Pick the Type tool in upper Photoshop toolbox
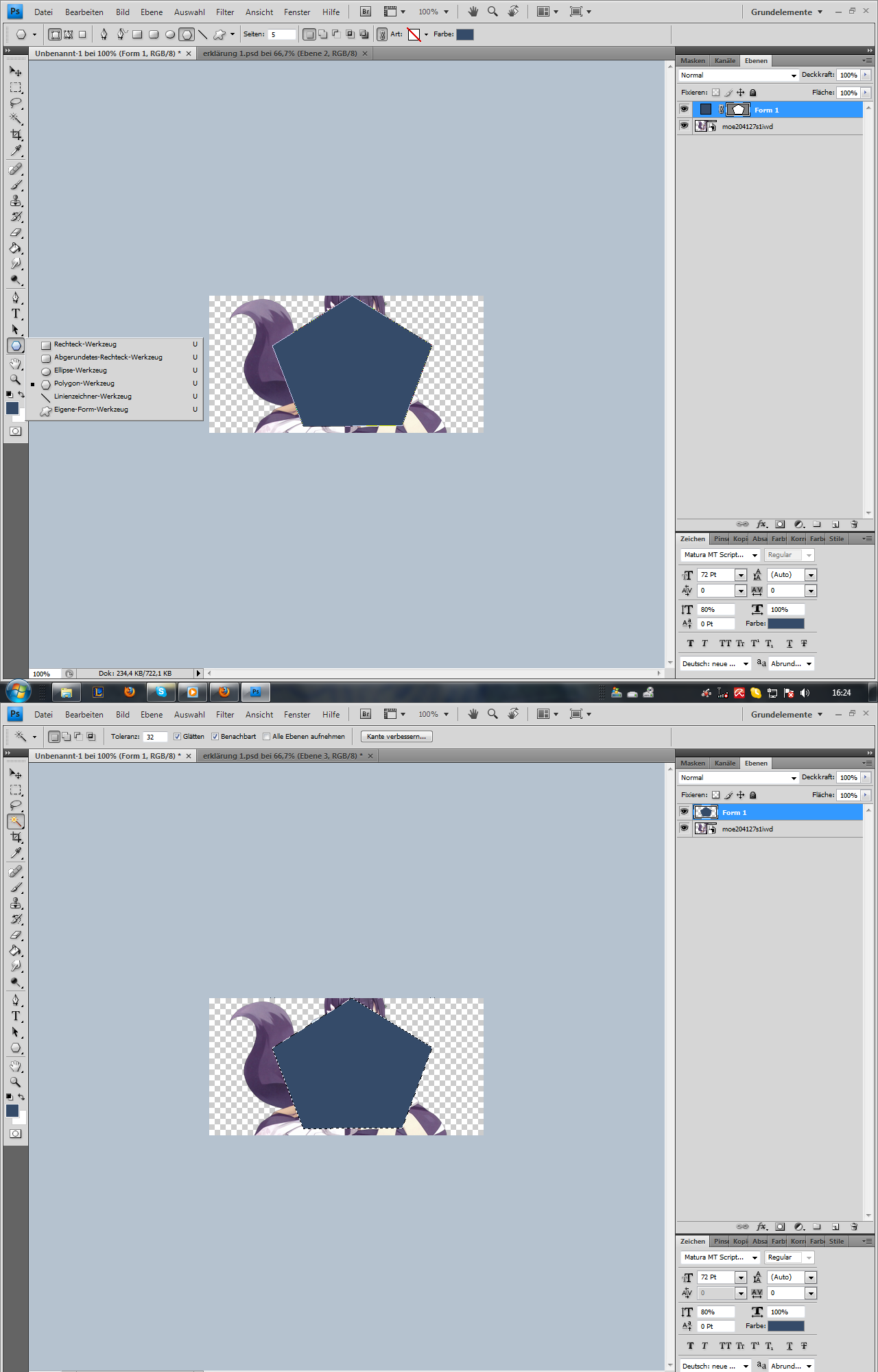The height and width of the screenshot is (1372, 878). point(16,314)
